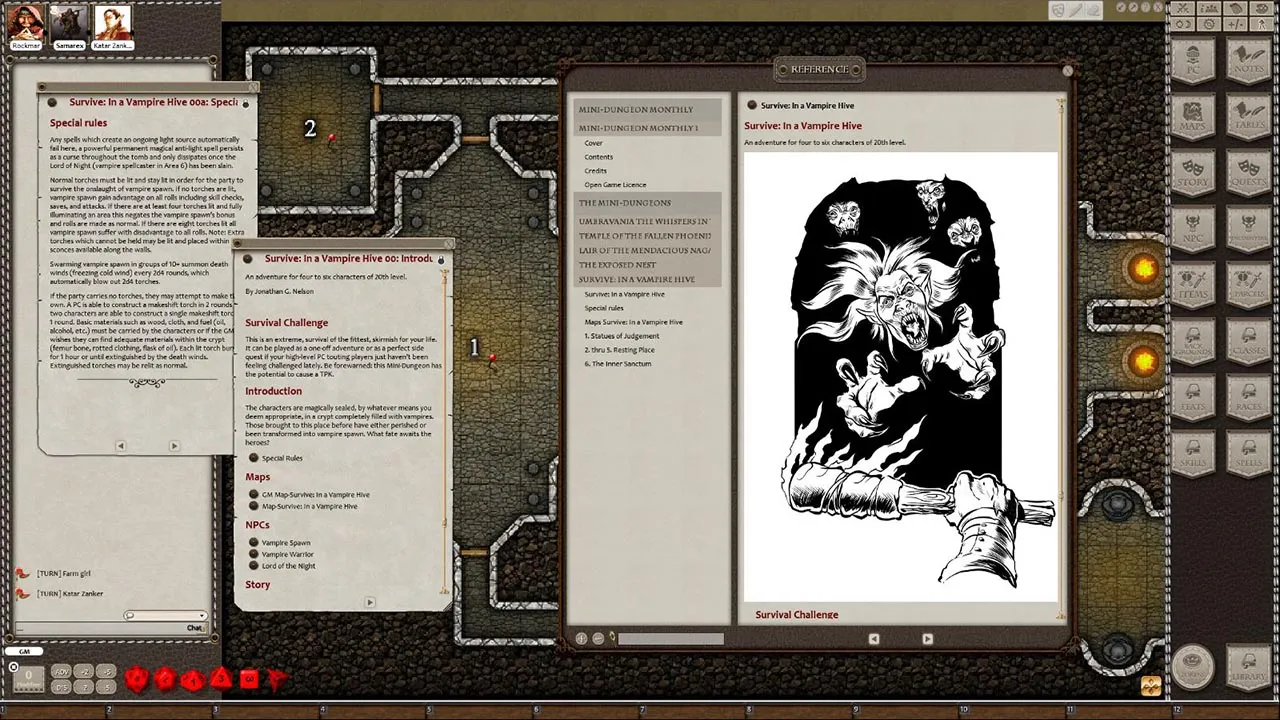Open the Classes sidebar button
1280x720 pixels.
1248,343
